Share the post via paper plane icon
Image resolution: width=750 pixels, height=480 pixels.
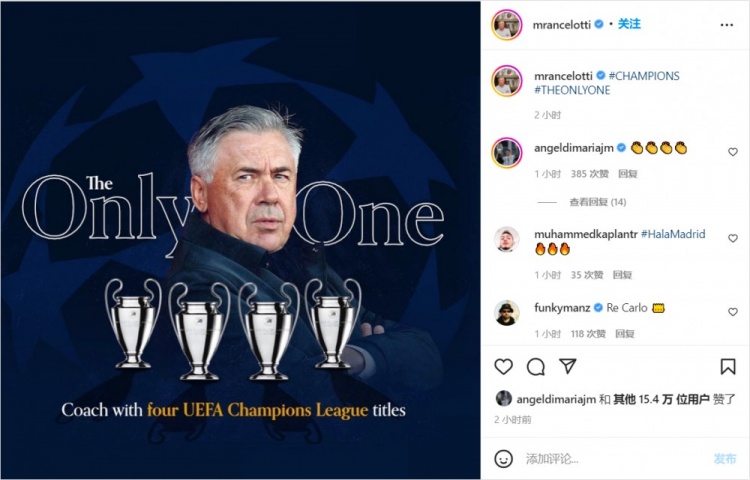pos(568,366)
